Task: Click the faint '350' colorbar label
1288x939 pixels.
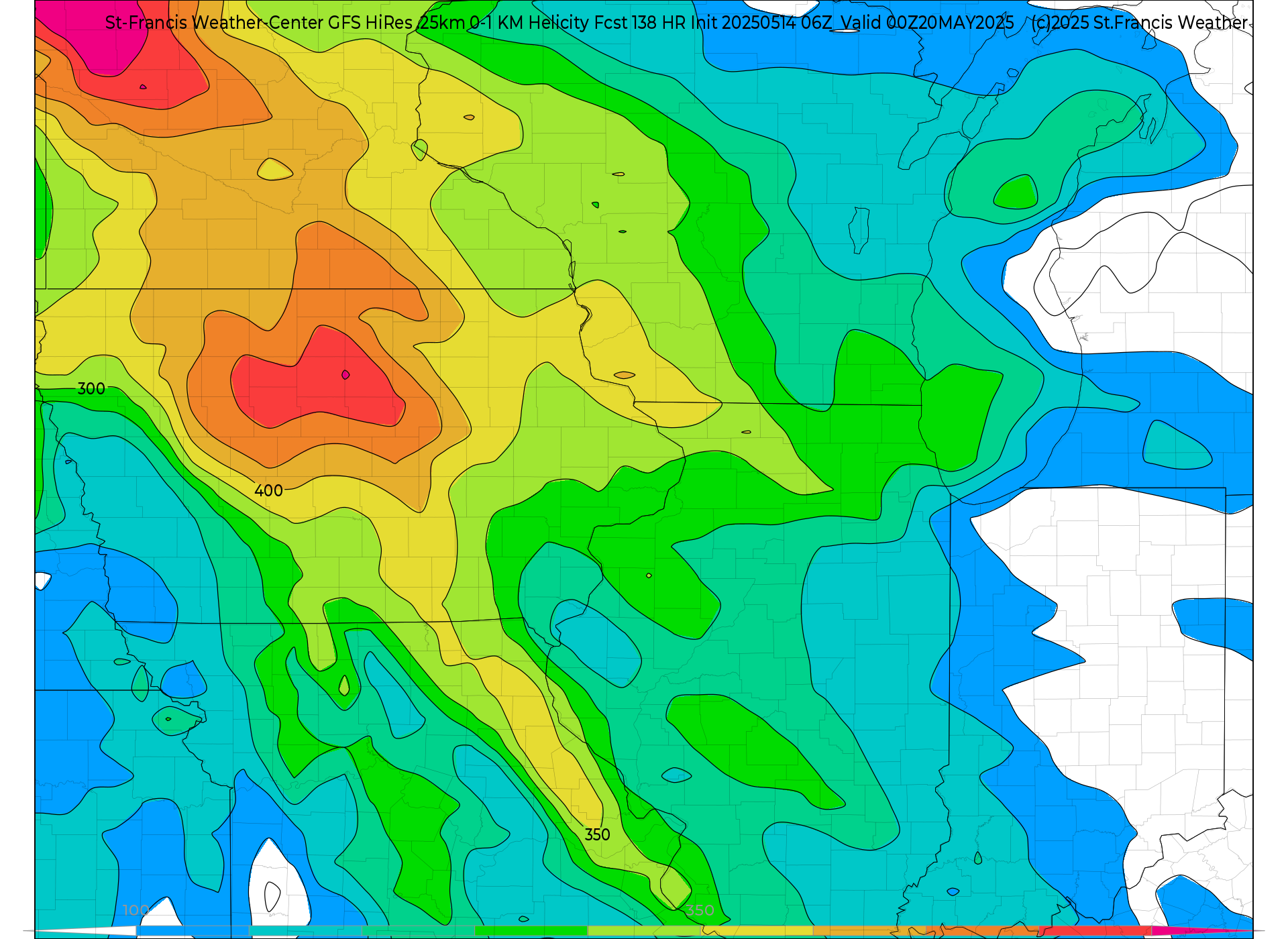Action: tap(700, 910)
